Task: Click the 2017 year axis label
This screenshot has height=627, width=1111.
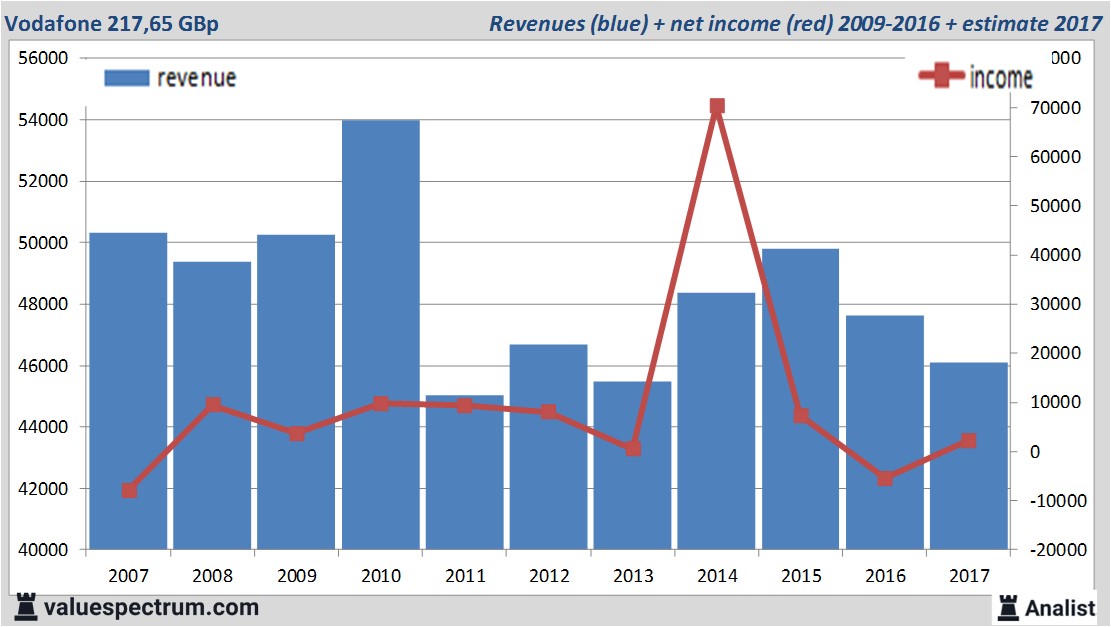Action: click(x=969, y=575)
